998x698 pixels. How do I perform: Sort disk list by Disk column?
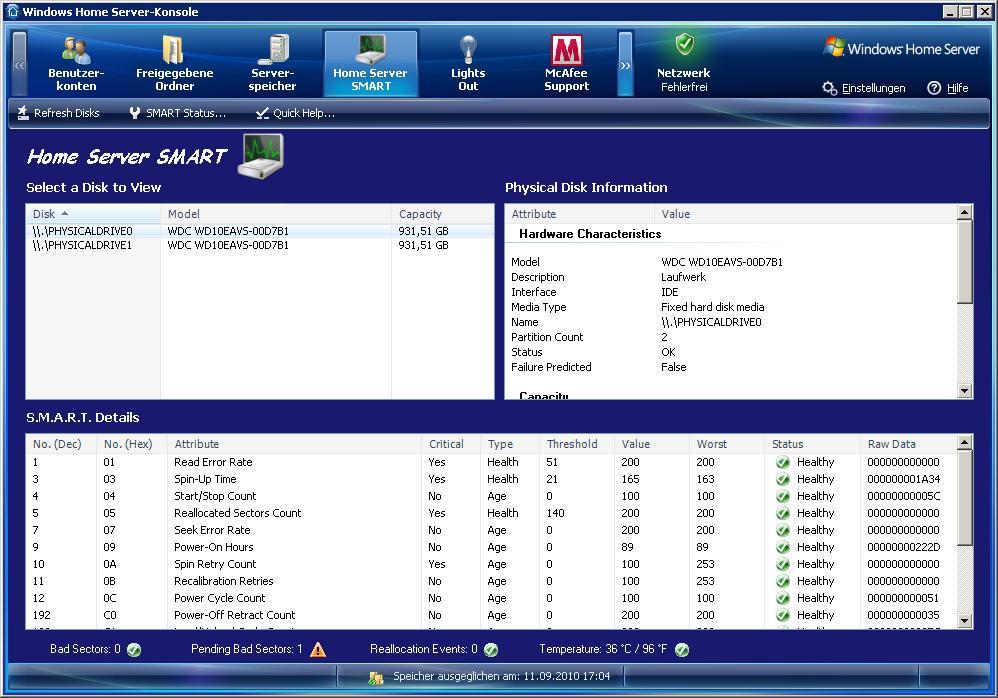(93, 214)
